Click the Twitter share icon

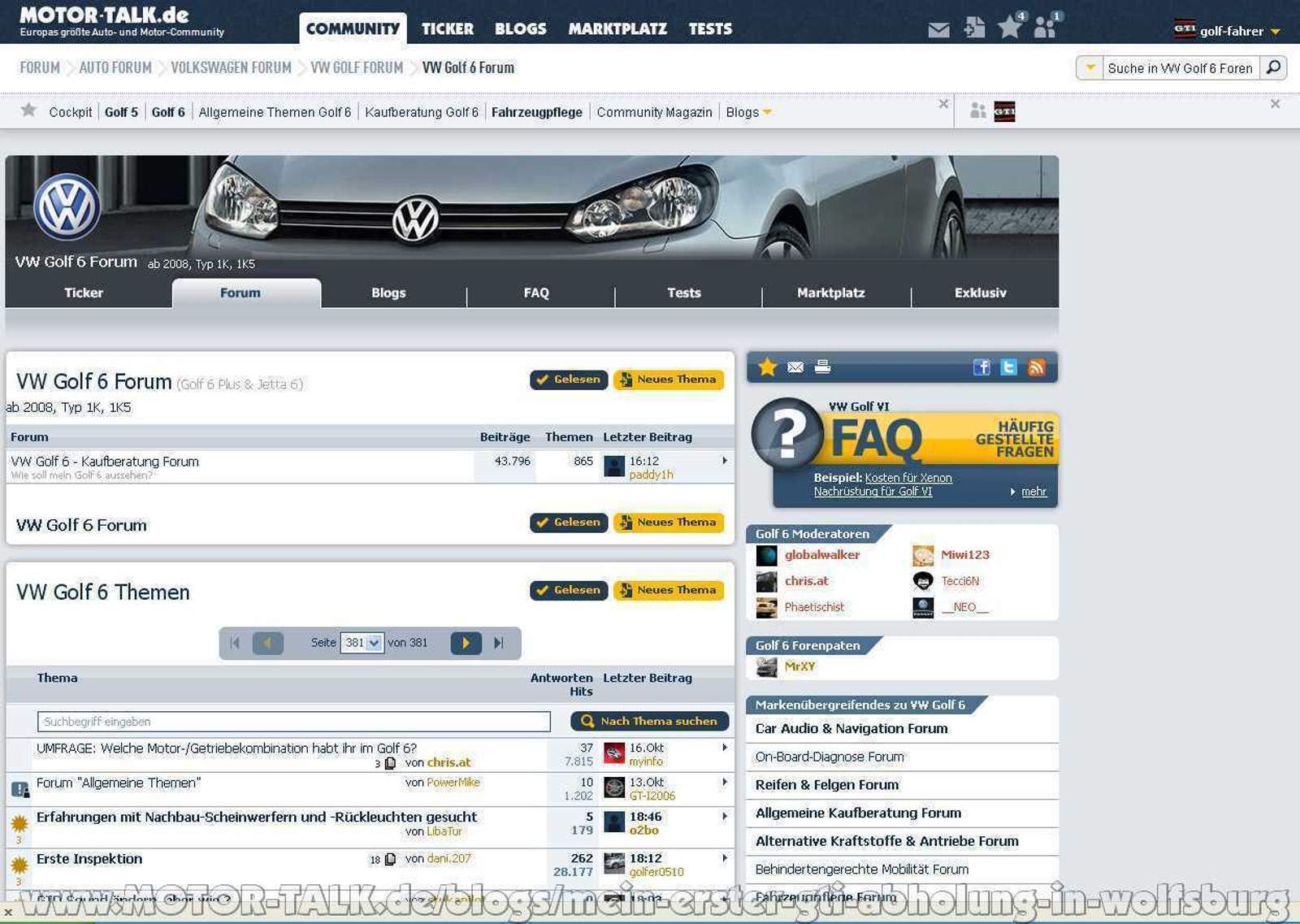(x=1008, y=367)
